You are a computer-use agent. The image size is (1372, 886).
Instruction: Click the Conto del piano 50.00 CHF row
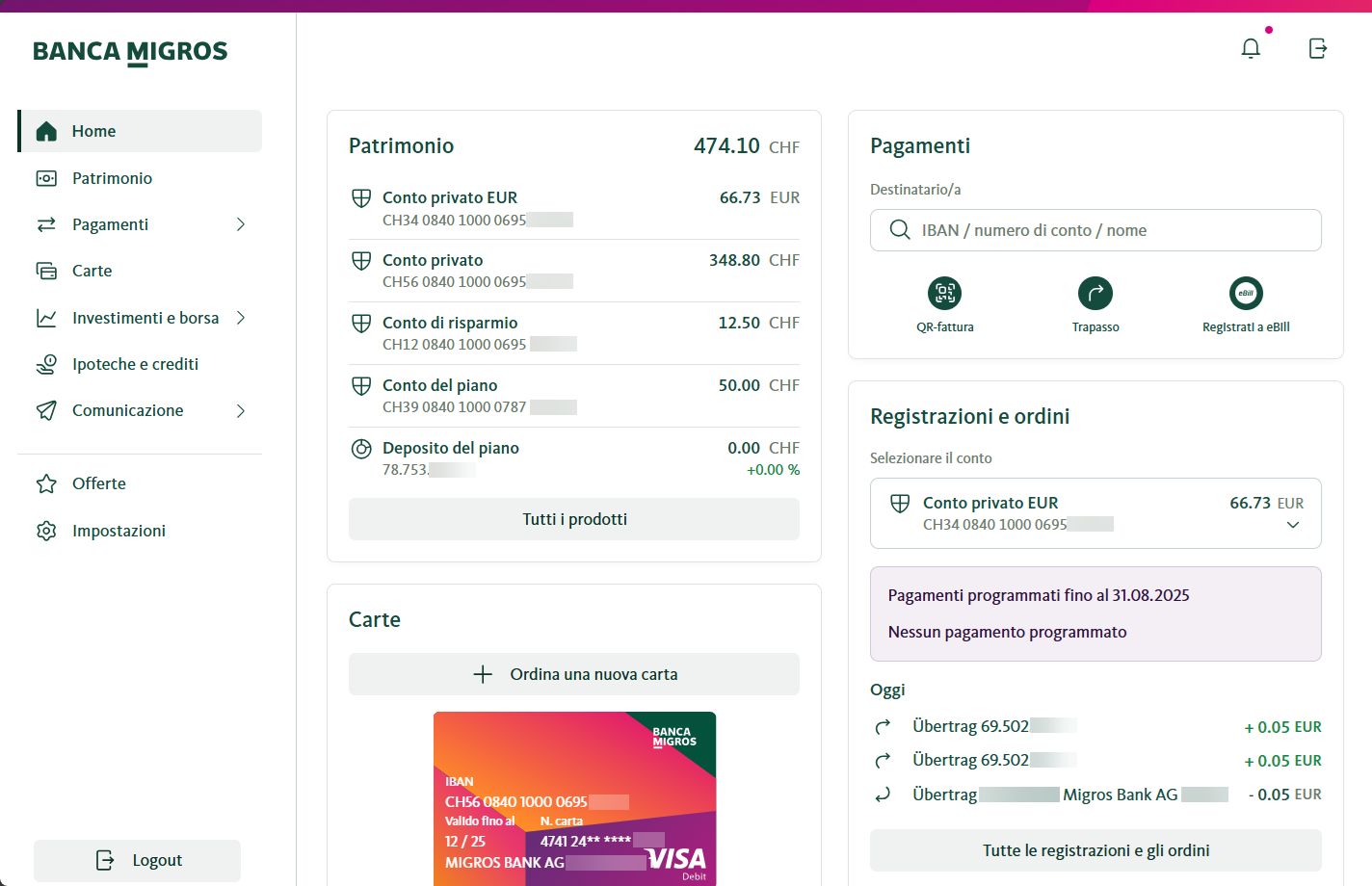pos(574,396)
